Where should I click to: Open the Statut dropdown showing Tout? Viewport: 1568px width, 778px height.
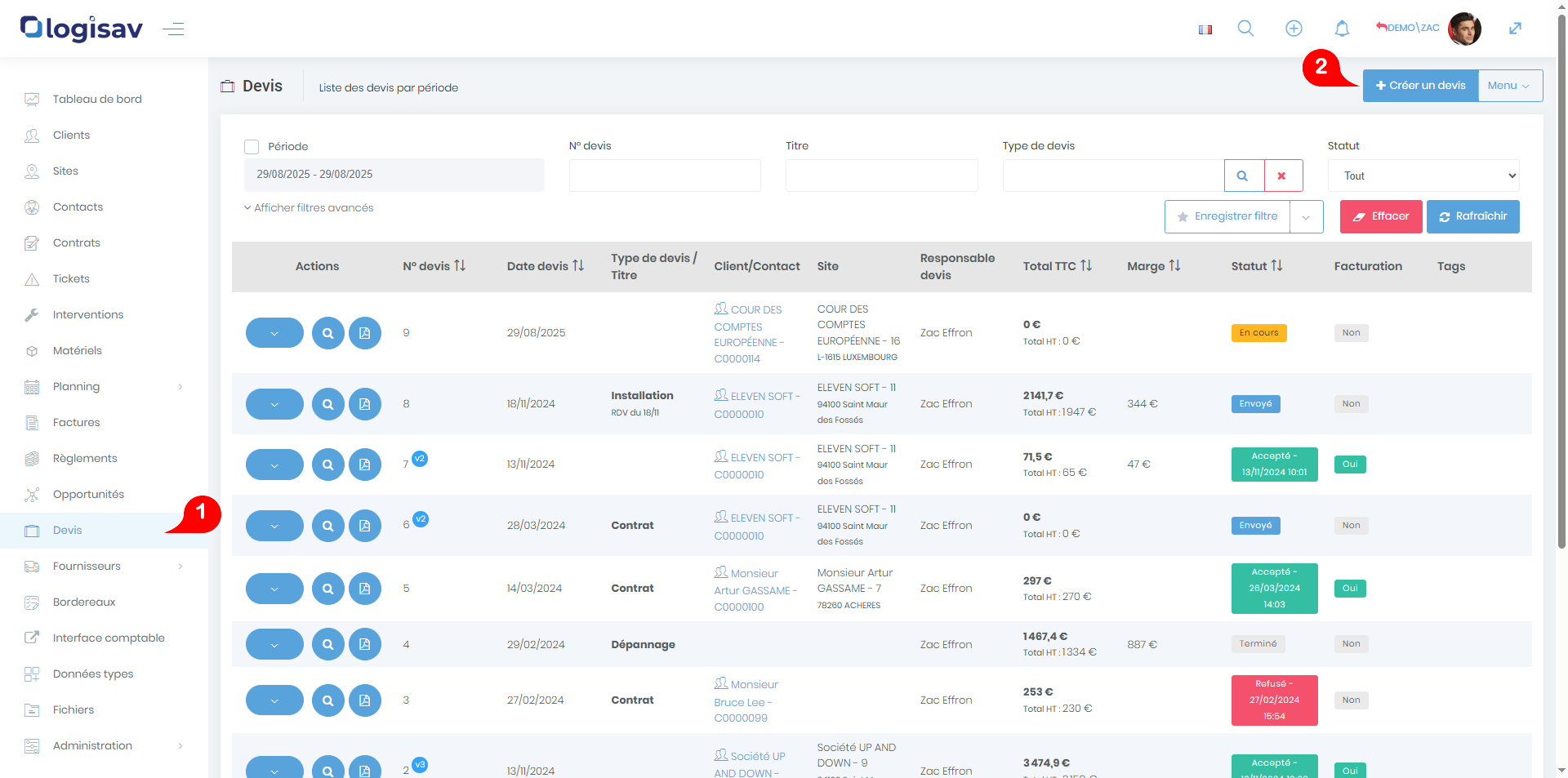tap(1423, 176)
